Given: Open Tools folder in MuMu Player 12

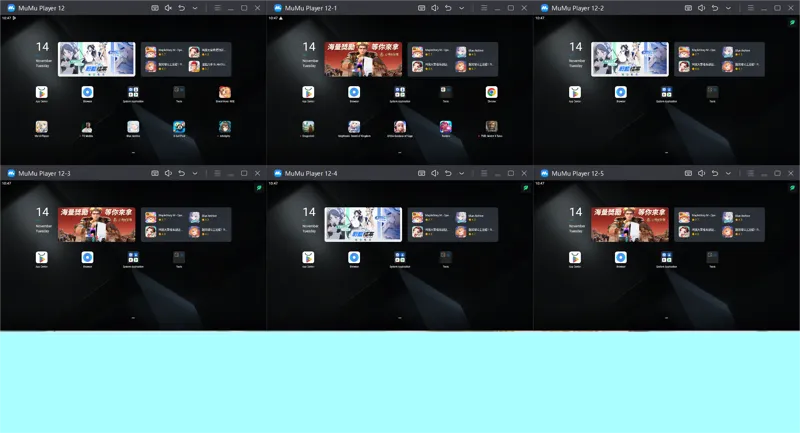Looking at the screenshot, I should click(179, 92).
